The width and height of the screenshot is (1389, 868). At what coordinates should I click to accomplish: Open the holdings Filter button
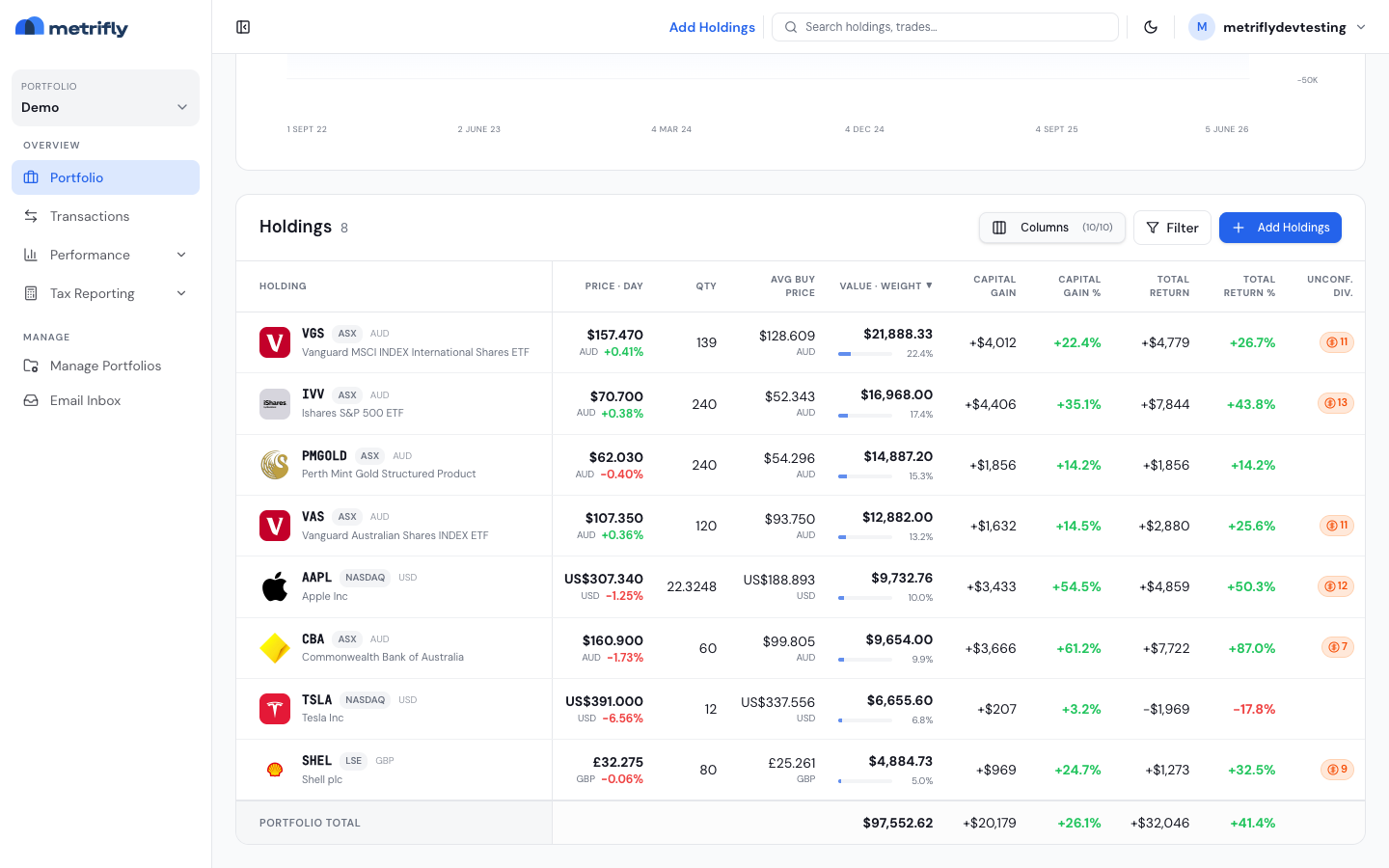(1172, 228)
